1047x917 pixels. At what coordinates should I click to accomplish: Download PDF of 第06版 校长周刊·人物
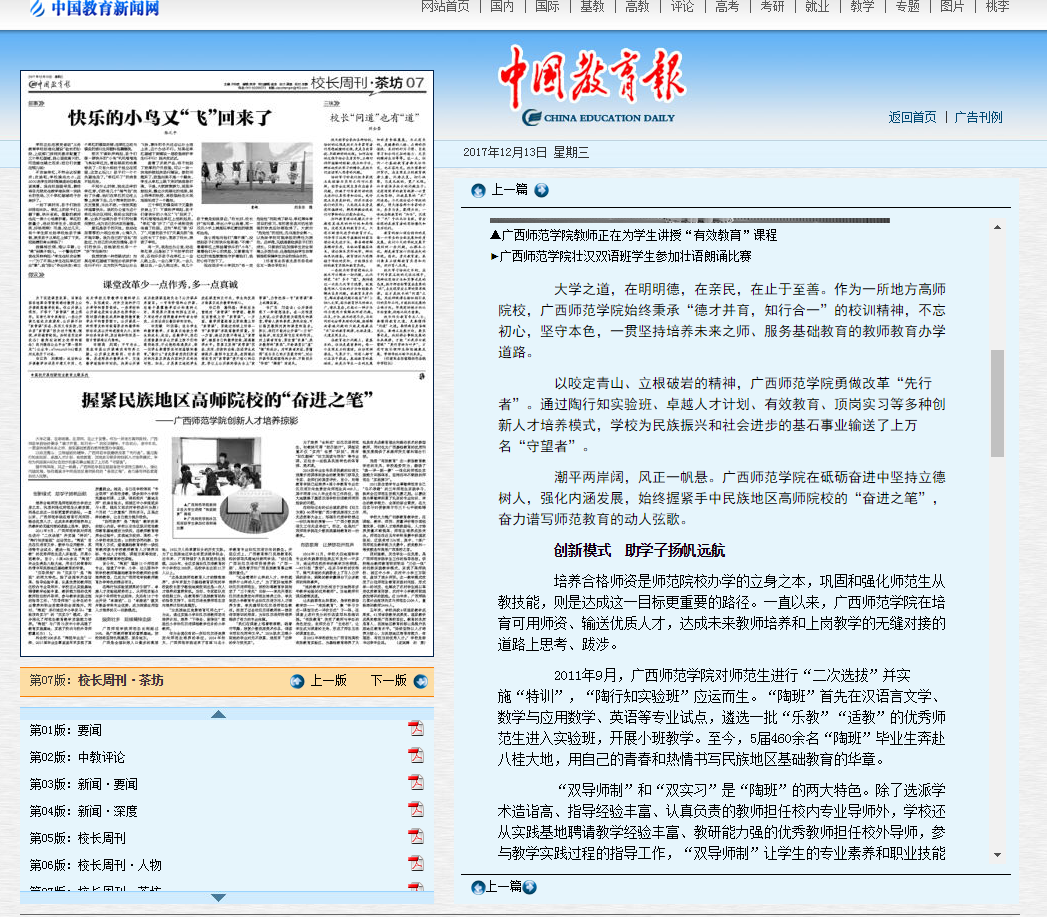[x=416, y=864]
